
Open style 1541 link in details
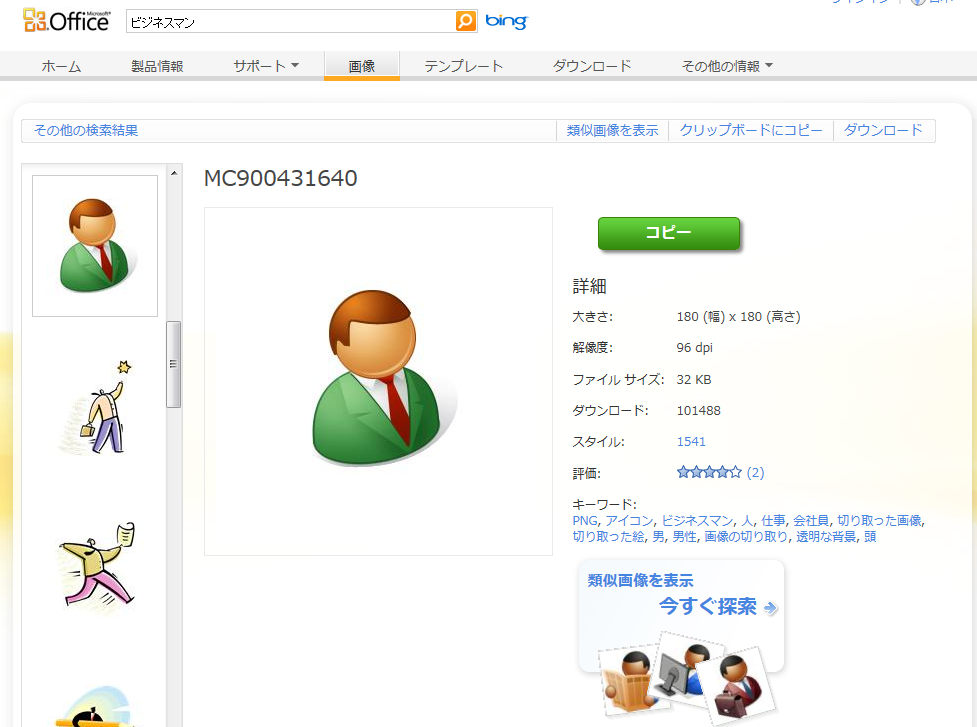(690, 441)
